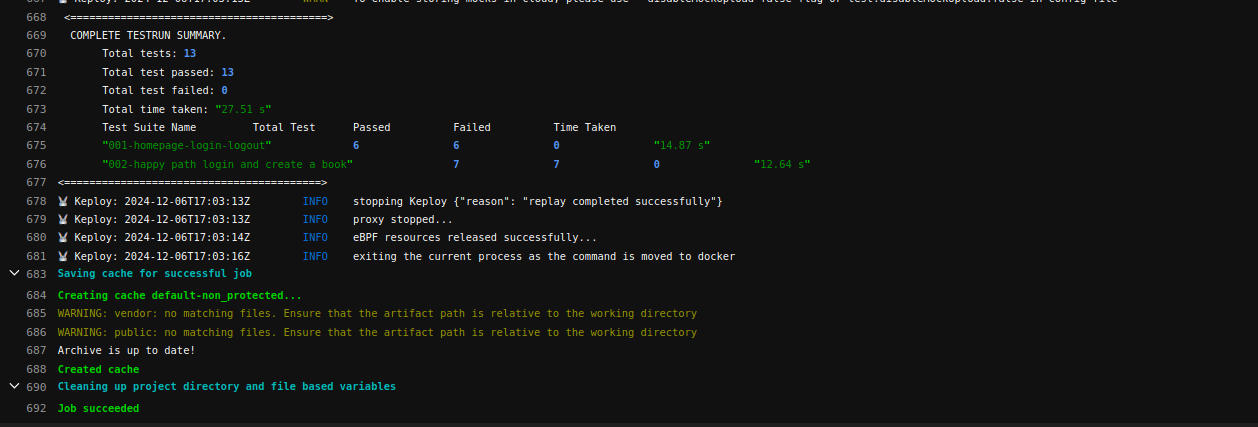
Task: Click line number 686
Action: 37,332
